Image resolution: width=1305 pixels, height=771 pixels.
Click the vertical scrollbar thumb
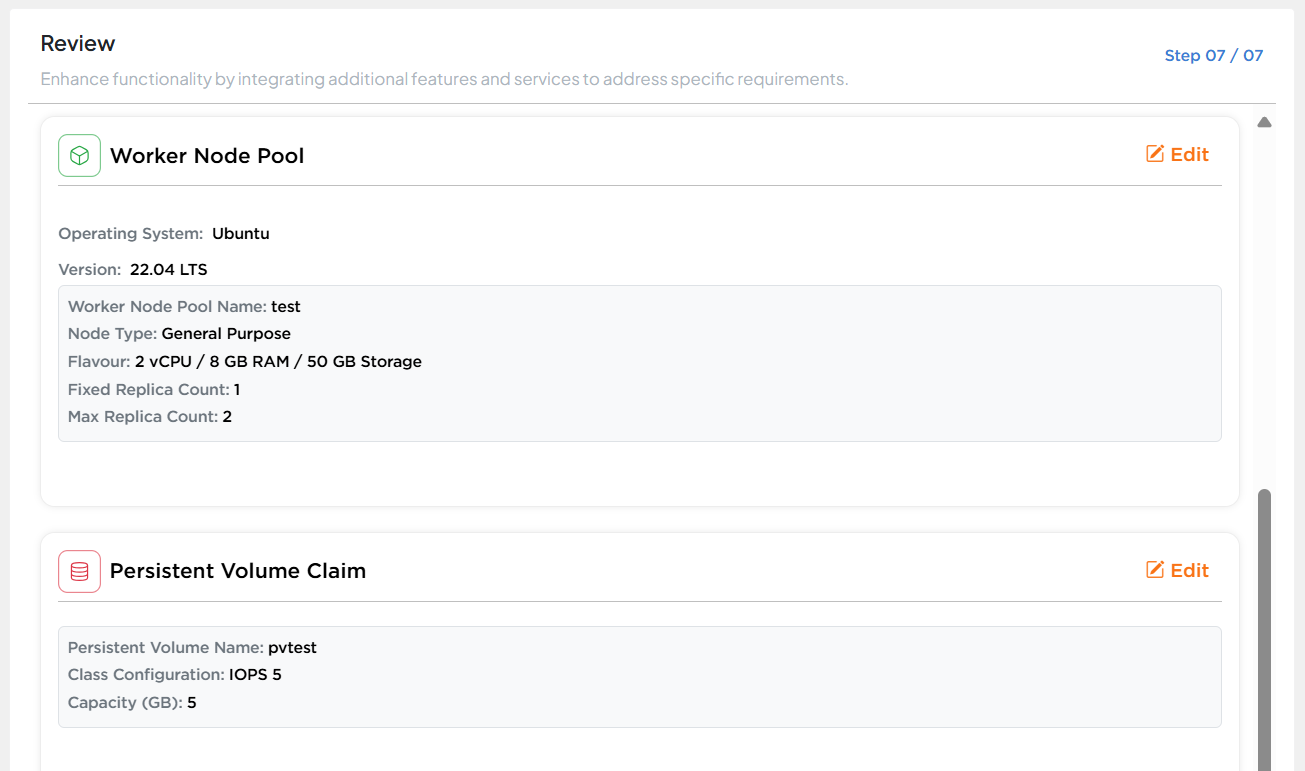pos(1264,630)
